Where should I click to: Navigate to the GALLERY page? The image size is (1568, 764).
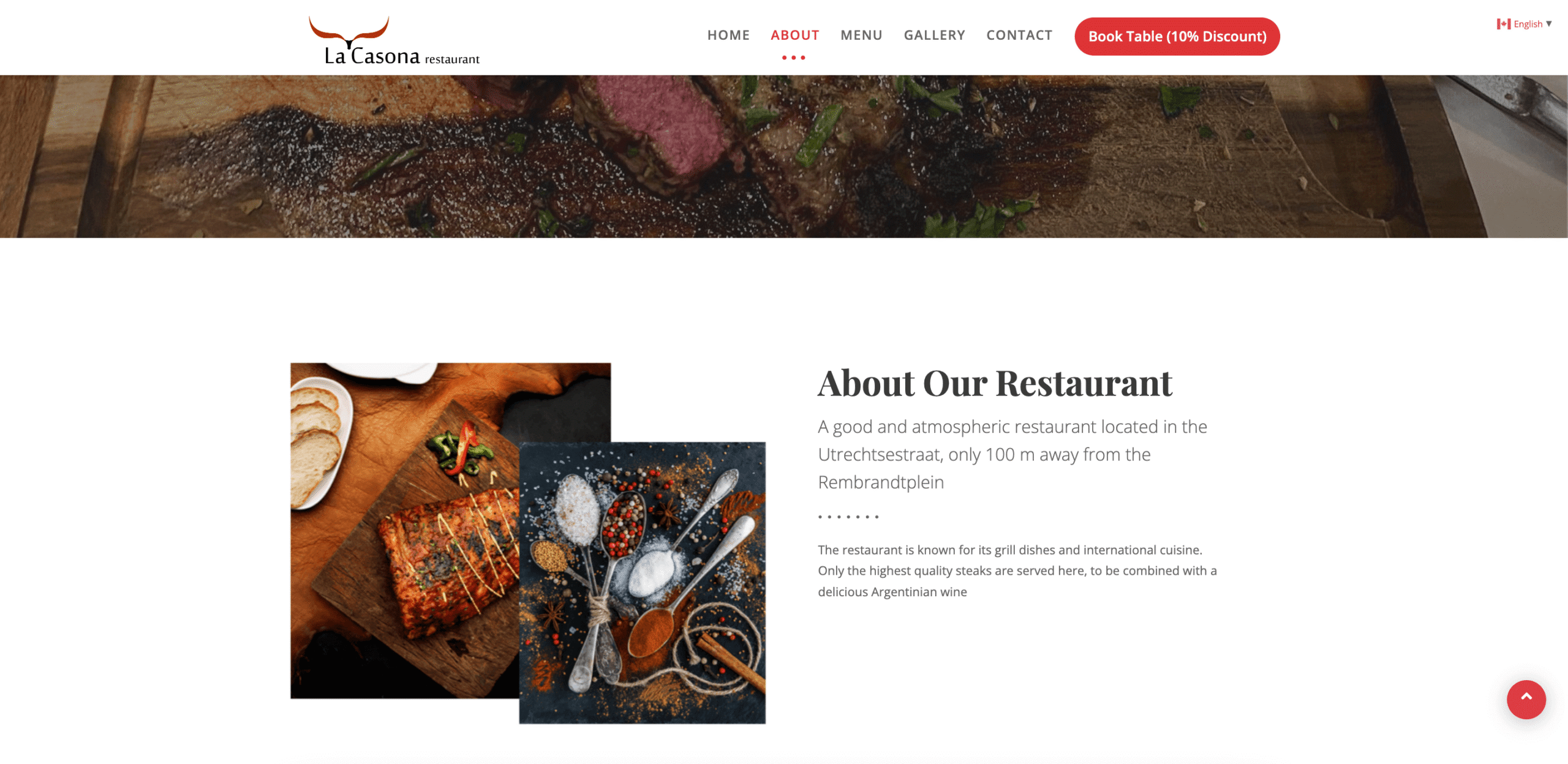click(934, 36)
